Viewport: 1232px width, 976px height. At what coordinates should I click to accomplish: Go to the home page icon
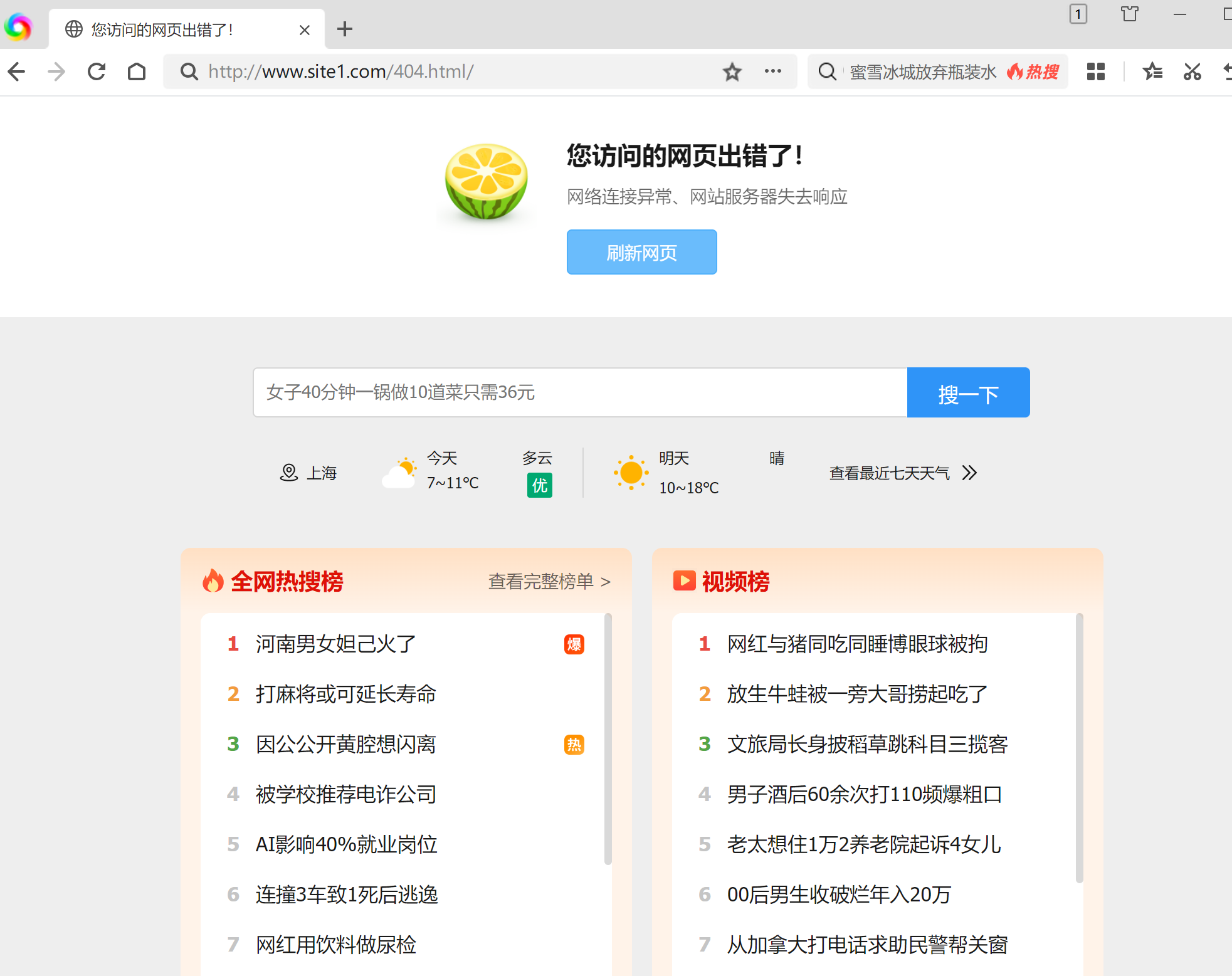(x=137, y=71)
